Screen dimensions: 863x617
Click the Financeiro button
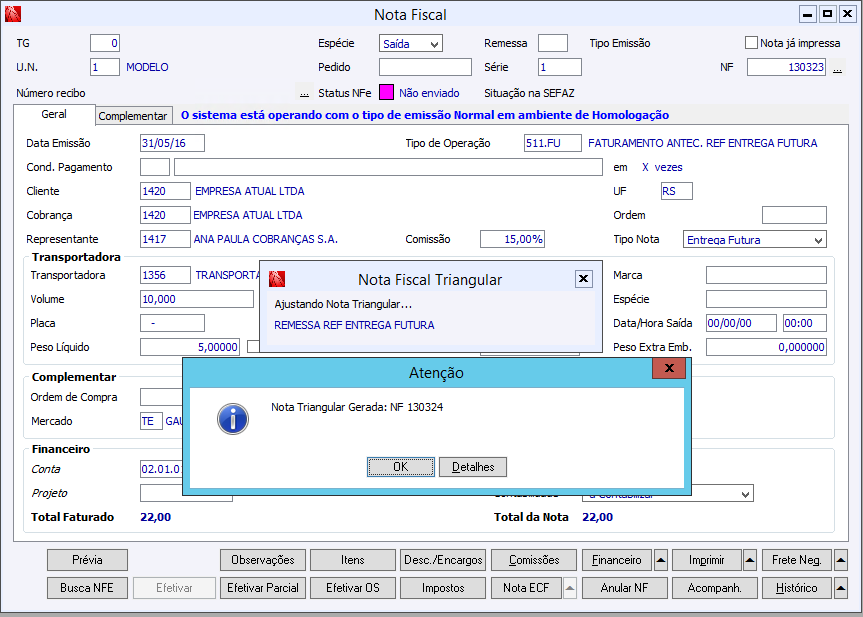coord(616,560)
